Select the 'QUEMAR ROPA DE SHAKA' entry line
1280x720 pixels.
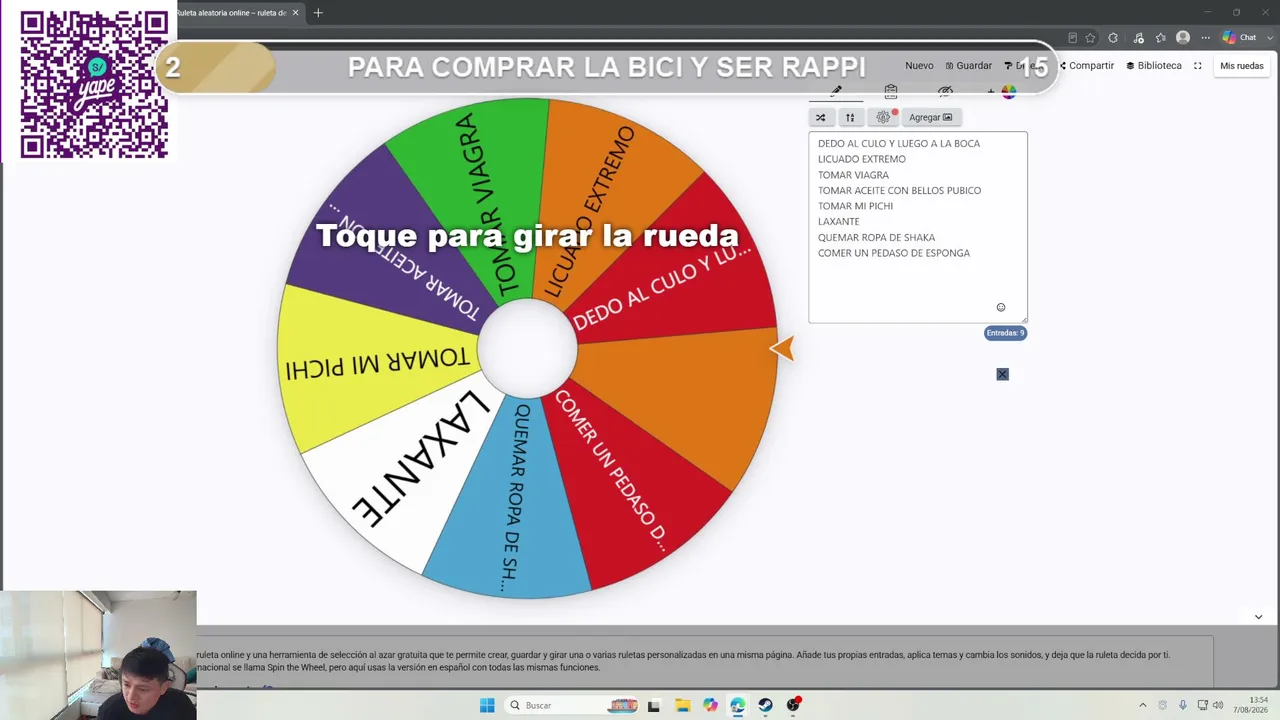876,238
